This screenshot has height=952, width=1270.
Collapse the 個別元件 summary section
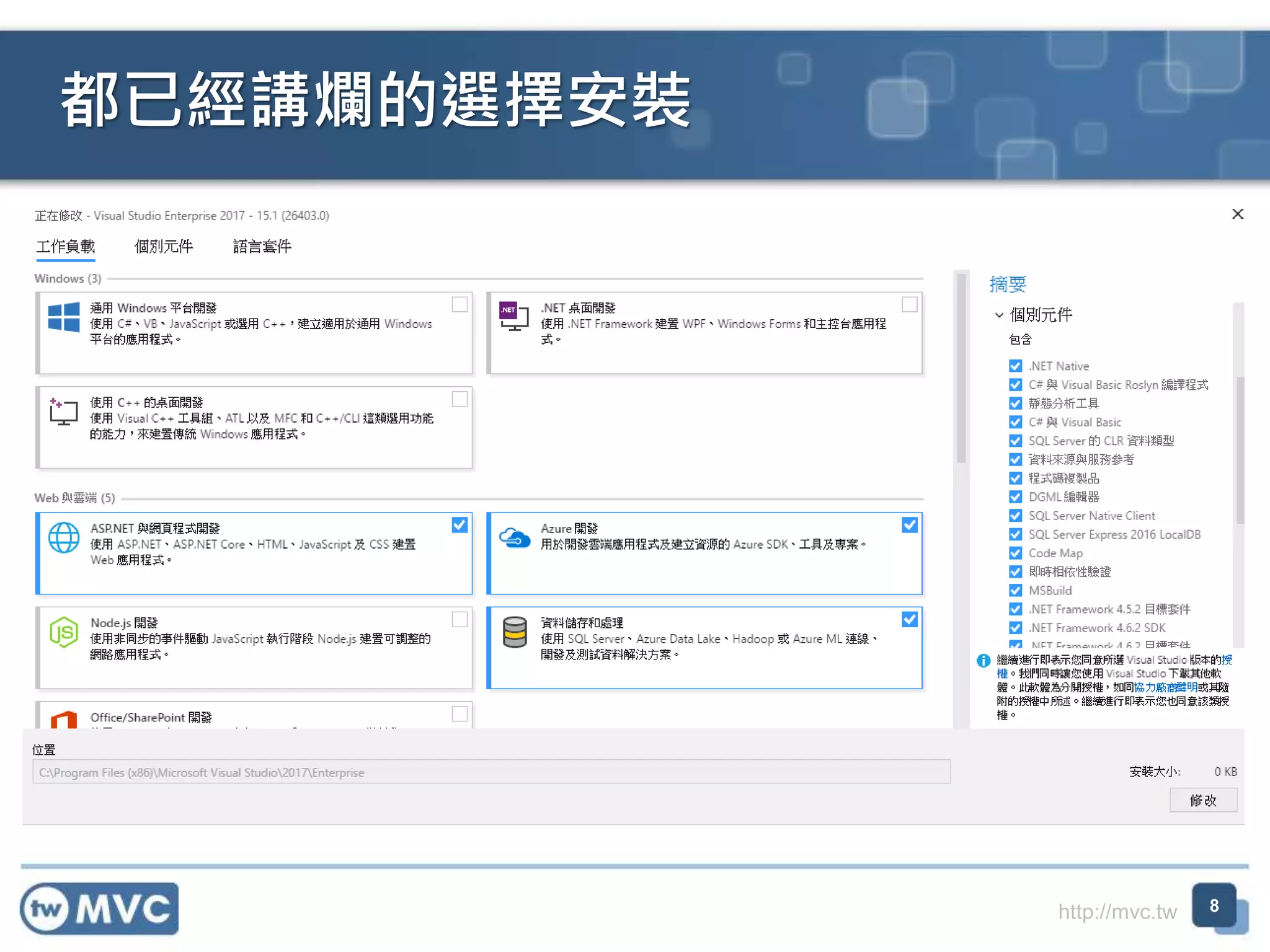[x=999, y=315]
